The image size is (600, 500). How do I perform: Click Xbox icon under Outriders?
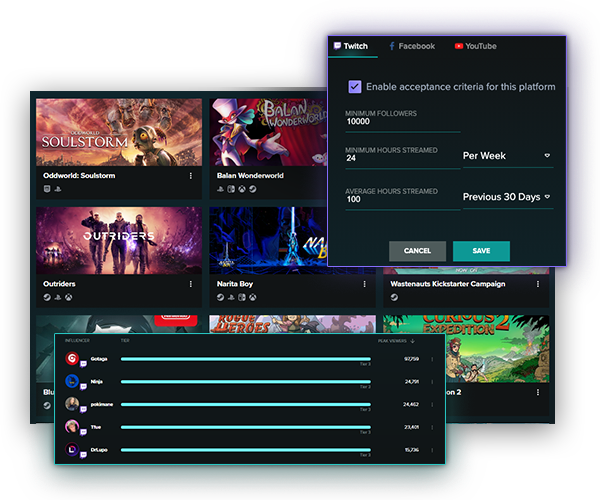pyautogui.click(x=68, y=297)
